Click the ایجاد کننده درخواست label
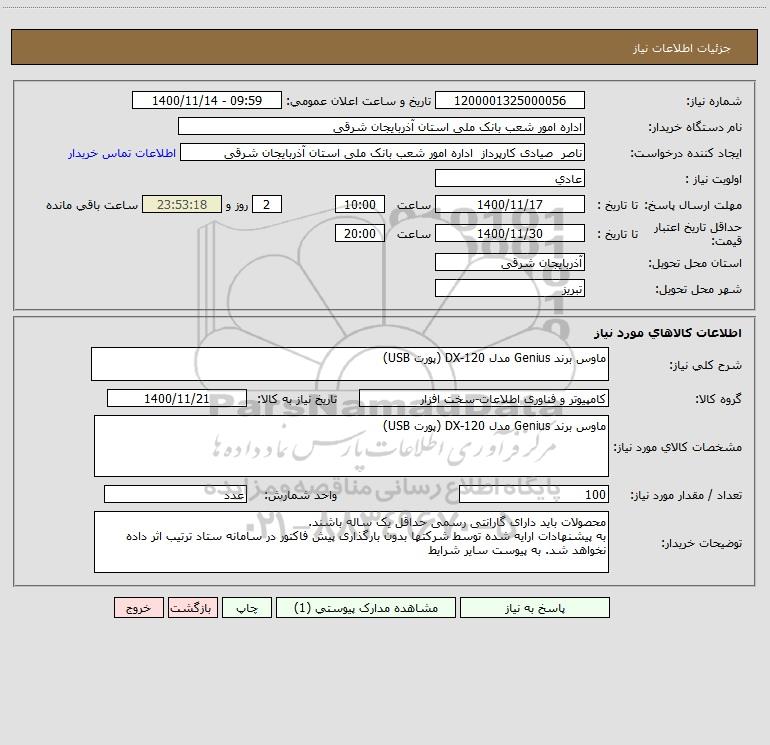Viewport: 770px width, 745px height. click(686, 154)
